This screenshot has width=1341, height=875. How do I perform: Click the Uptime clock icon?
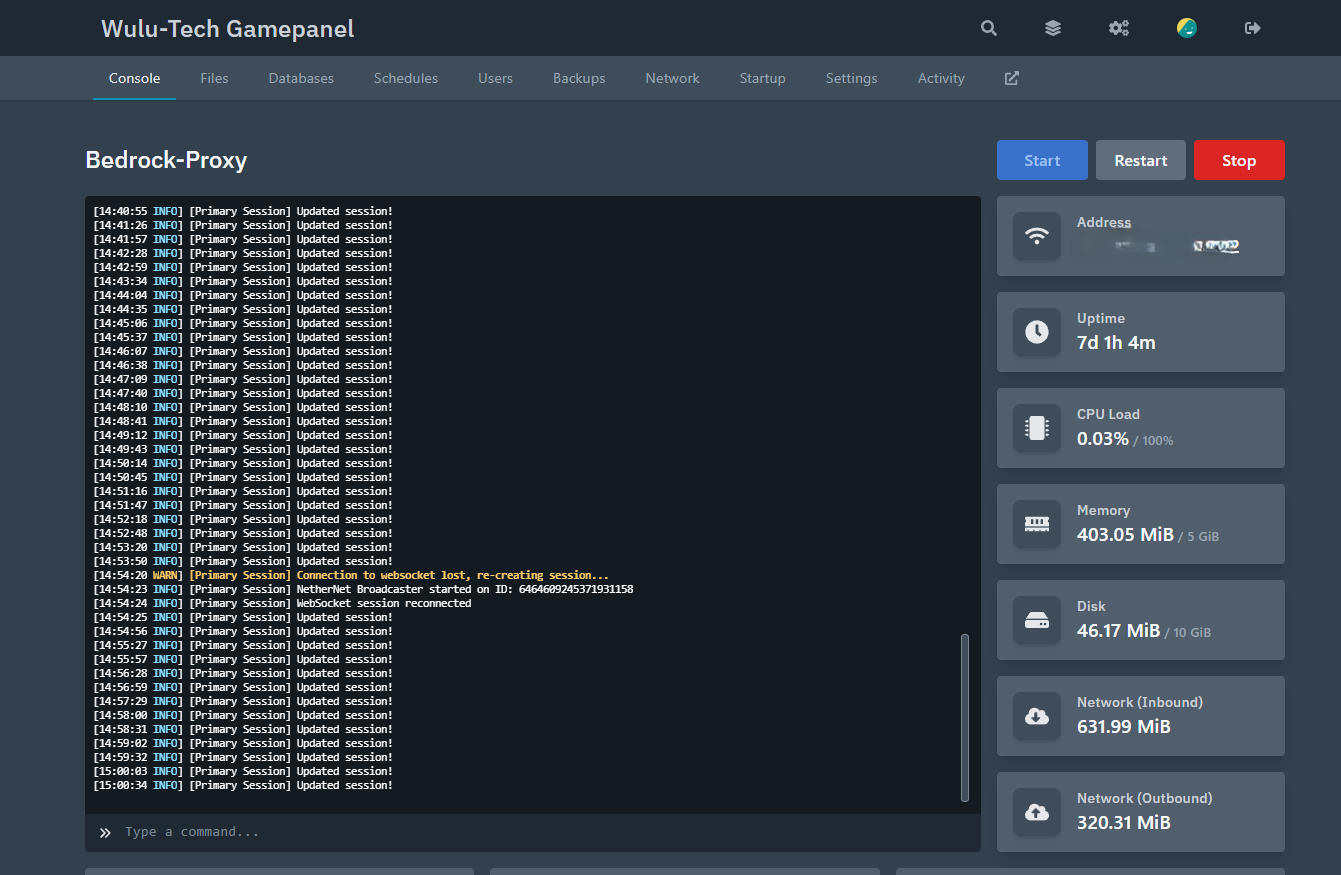(x=1037, y=332)
